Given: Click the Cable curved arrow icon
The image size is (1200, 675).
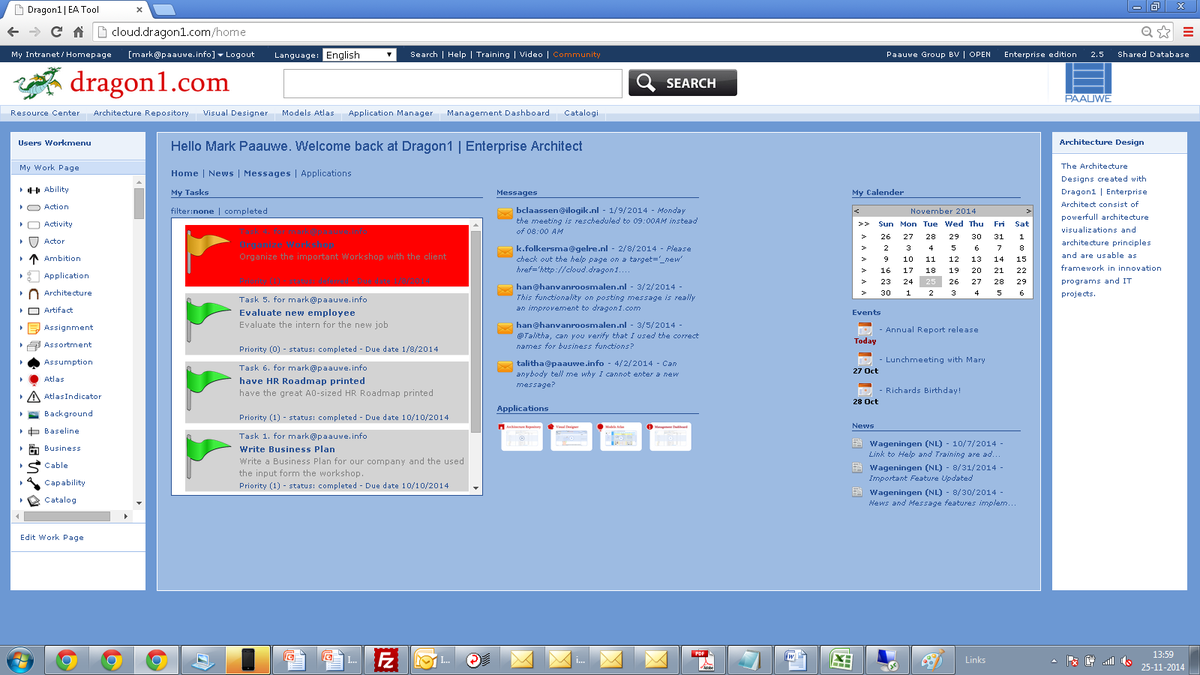Looking at the screenshot, I should click(x=33, y=466).
